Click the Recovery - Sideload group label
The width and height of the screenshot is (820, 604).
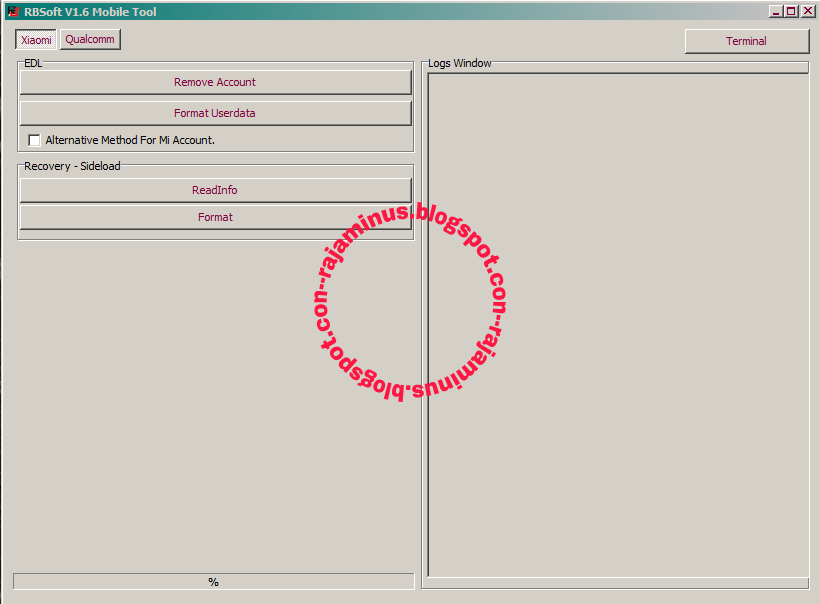[72, 166]
